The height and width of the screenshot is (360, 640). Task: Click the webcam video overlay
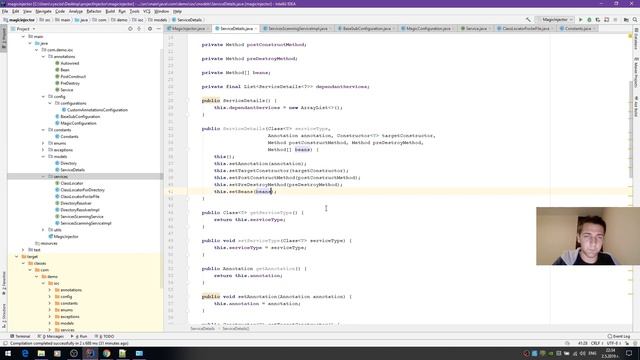click(x=588, y=236)
